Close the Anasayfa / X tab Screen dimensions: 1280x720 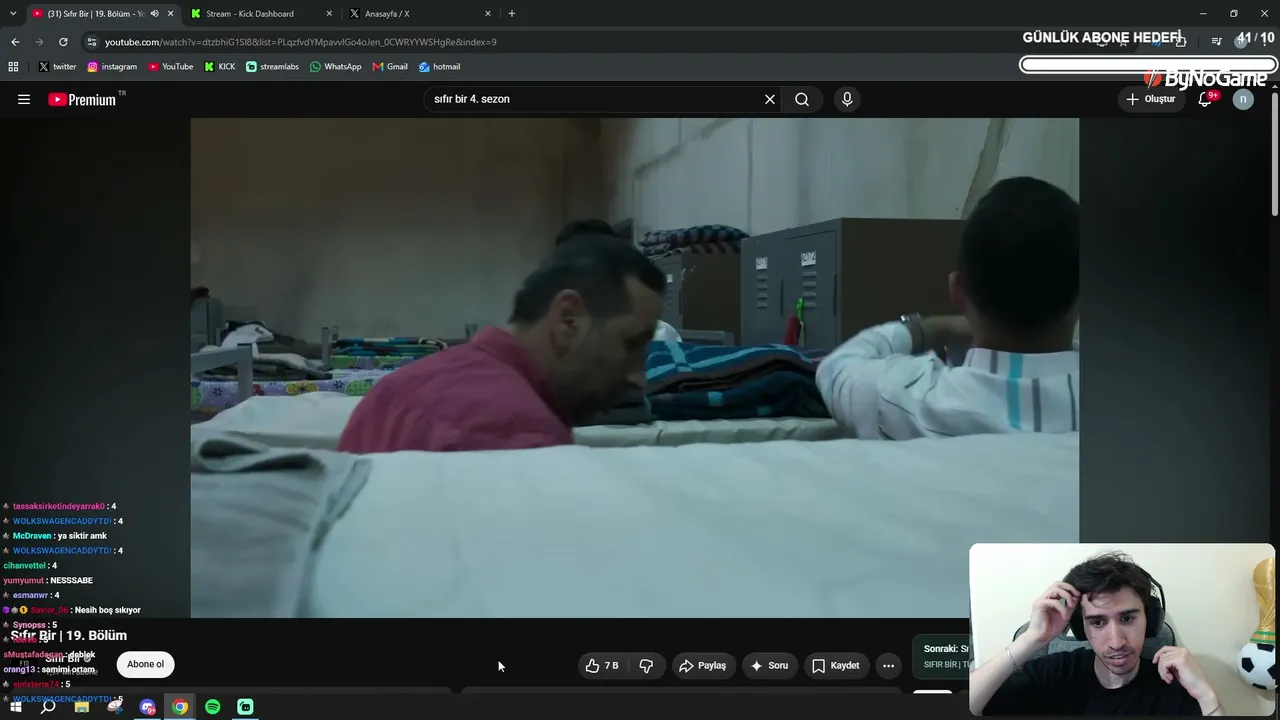coord(488,14)
